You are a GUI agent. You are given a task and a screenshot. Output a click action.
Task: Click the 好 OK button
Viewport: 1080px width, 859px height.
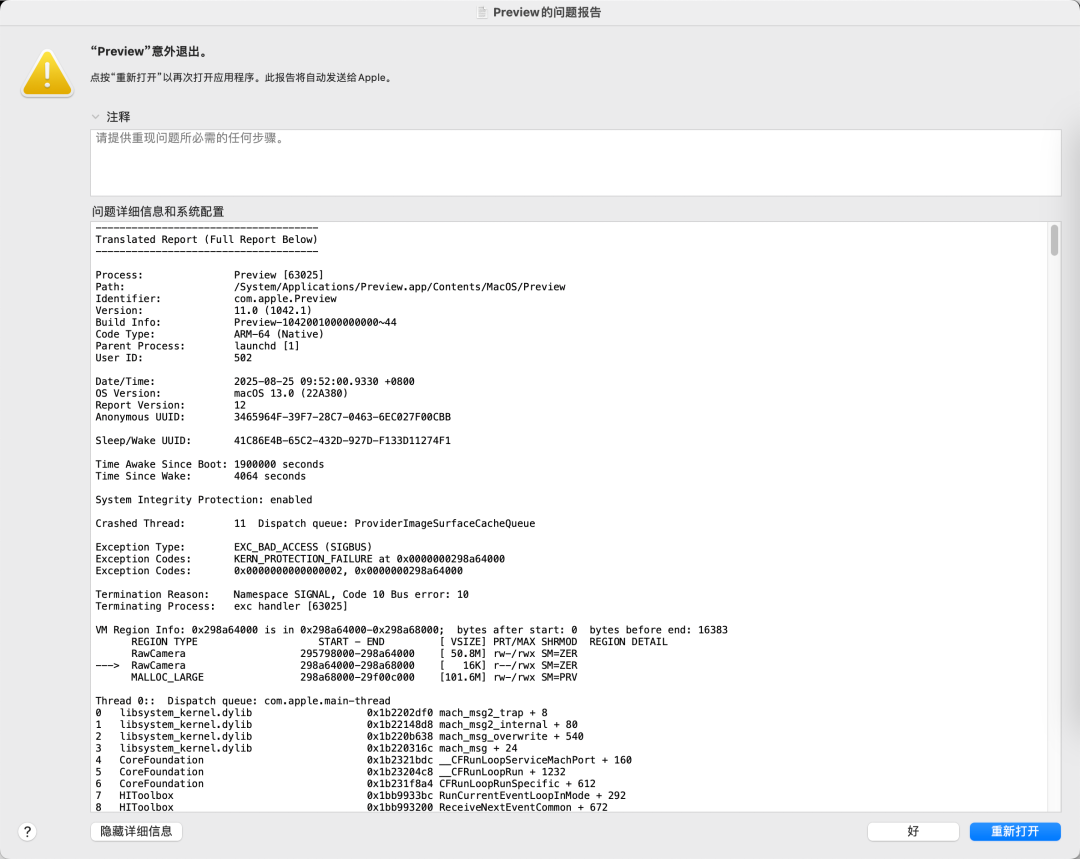click(x=913, y=831)
